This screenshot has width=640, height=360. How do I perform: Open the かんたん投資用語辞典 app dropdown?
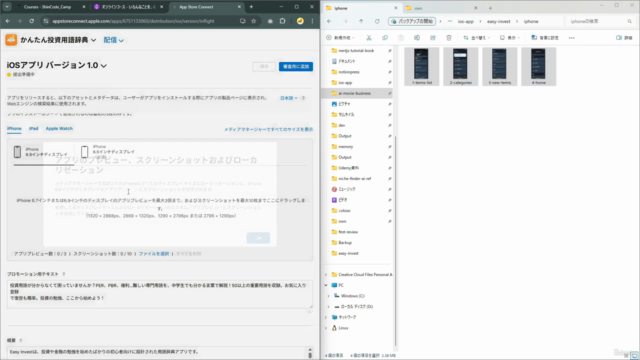pos(58,40)
